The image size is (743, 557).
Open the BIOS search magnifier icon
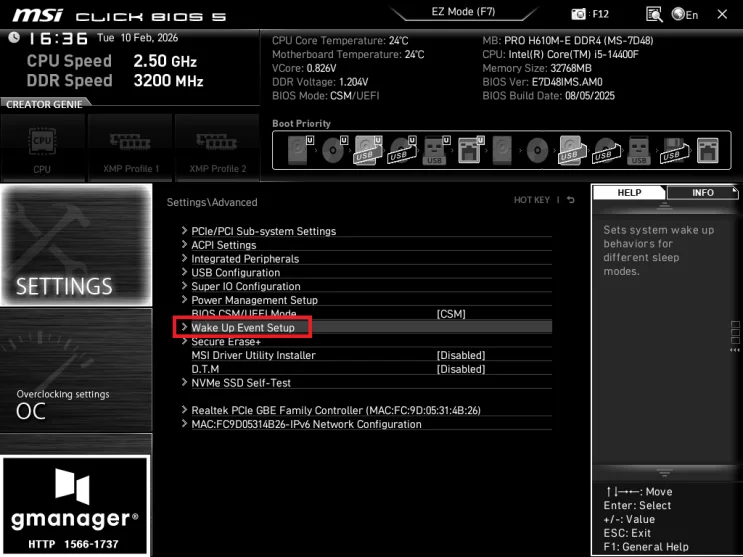[x=654, y=14]
